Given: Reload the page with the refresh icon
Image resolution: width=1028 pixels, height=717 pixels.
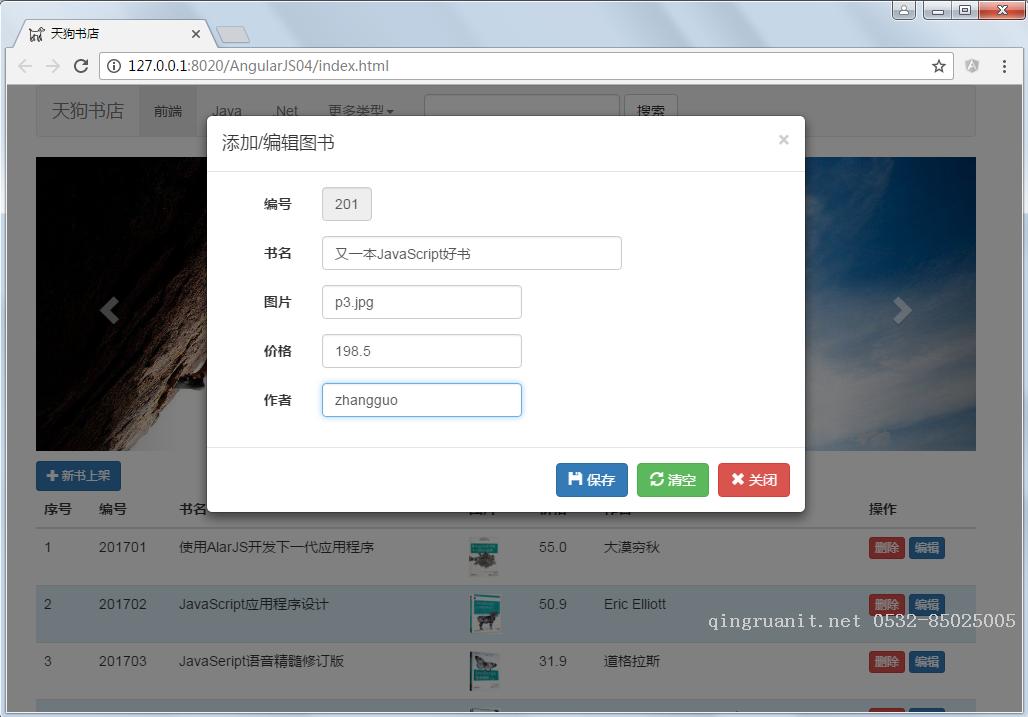Looking at the screenshot, I should (x=81, y=66).
